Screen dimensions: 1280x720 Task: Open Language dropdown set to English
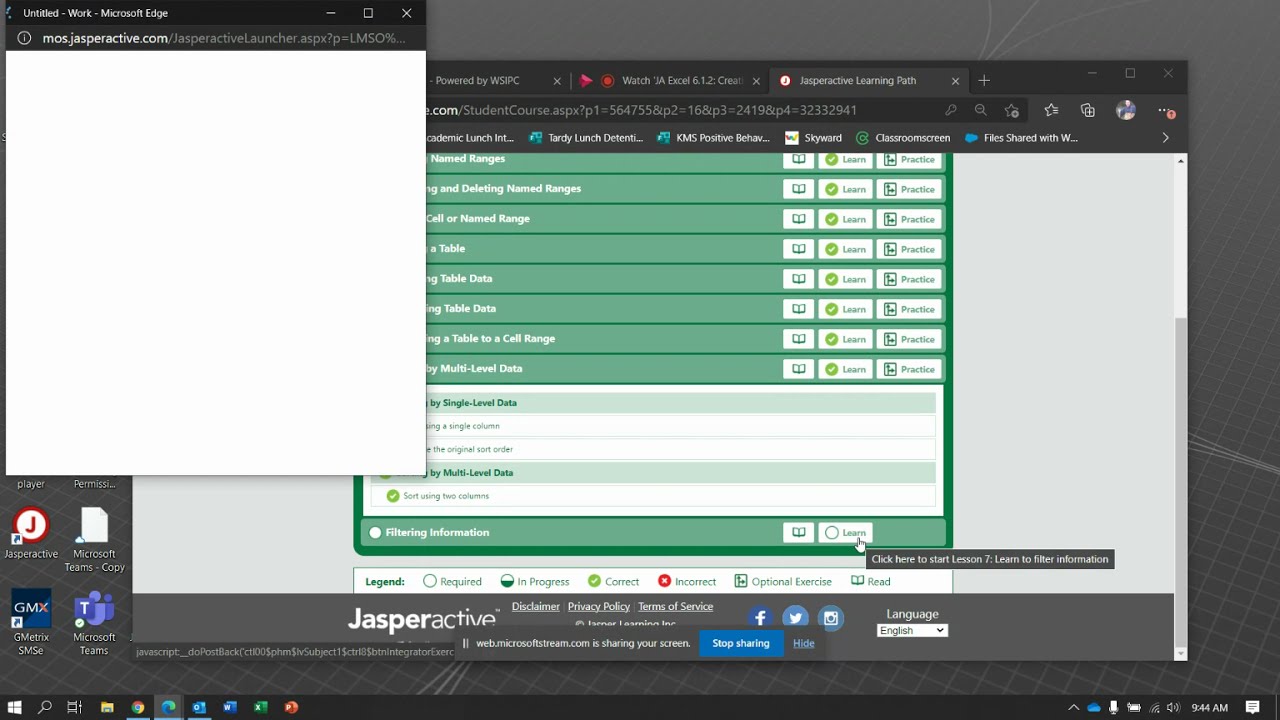click(912, 630)
